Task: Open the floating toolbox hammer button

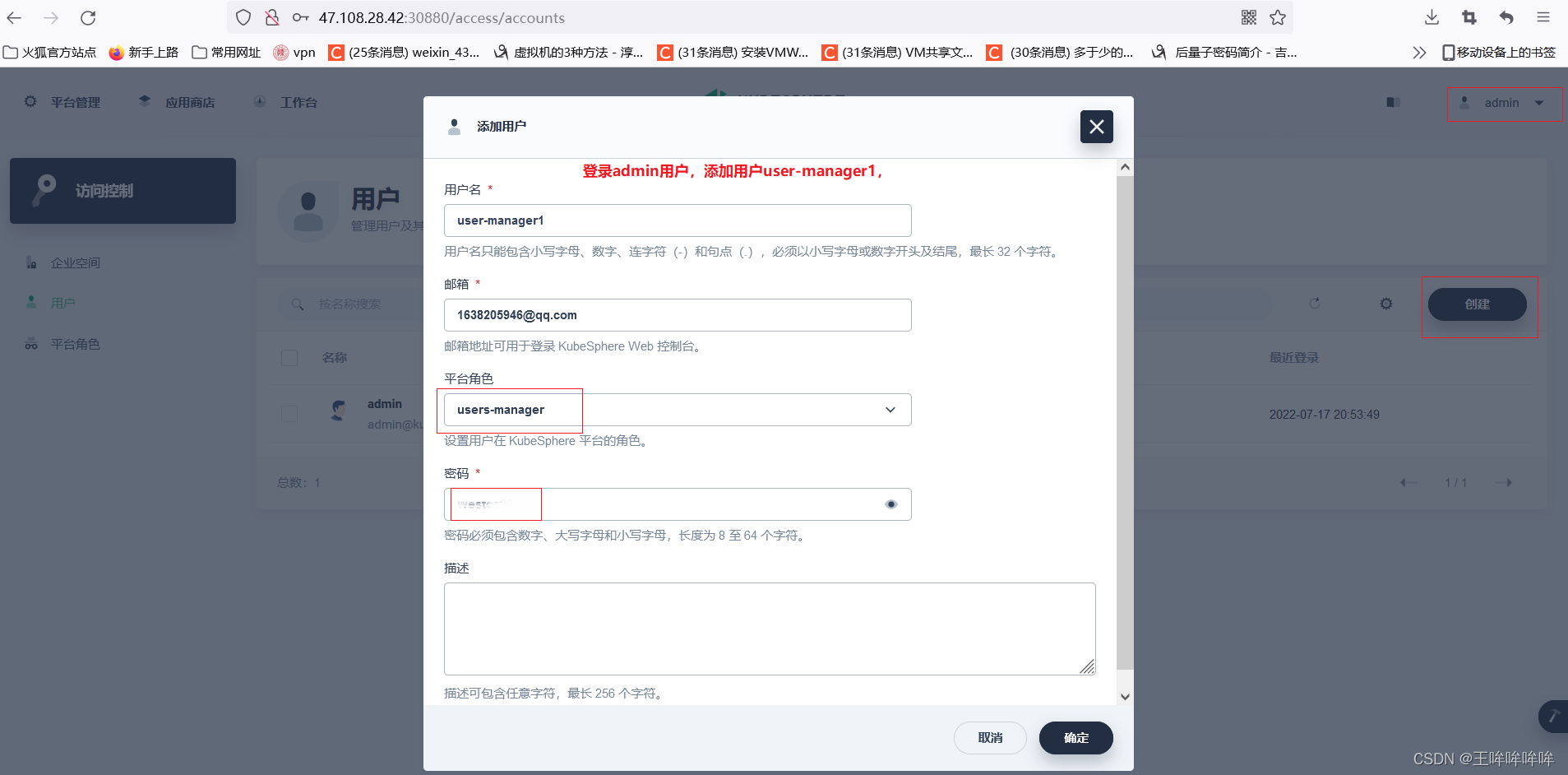Action: pos(1553,717)
